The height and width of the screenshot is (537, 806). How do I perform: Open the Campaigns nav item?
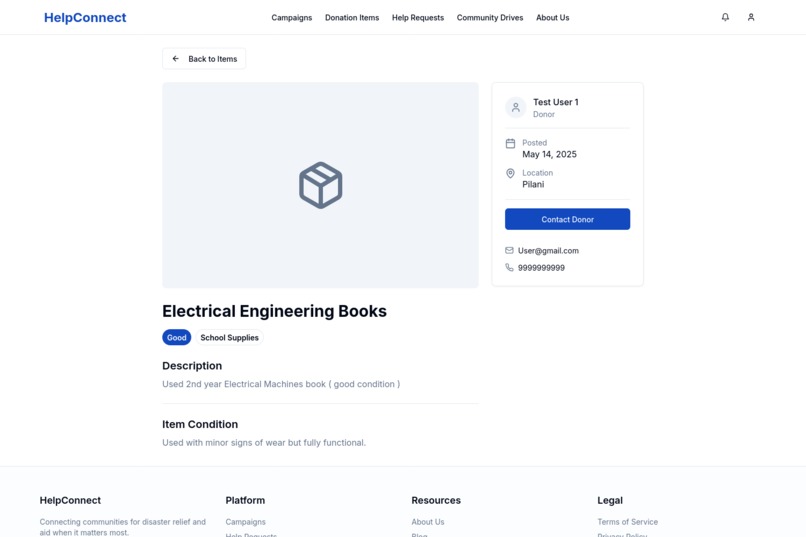[291, 17]
